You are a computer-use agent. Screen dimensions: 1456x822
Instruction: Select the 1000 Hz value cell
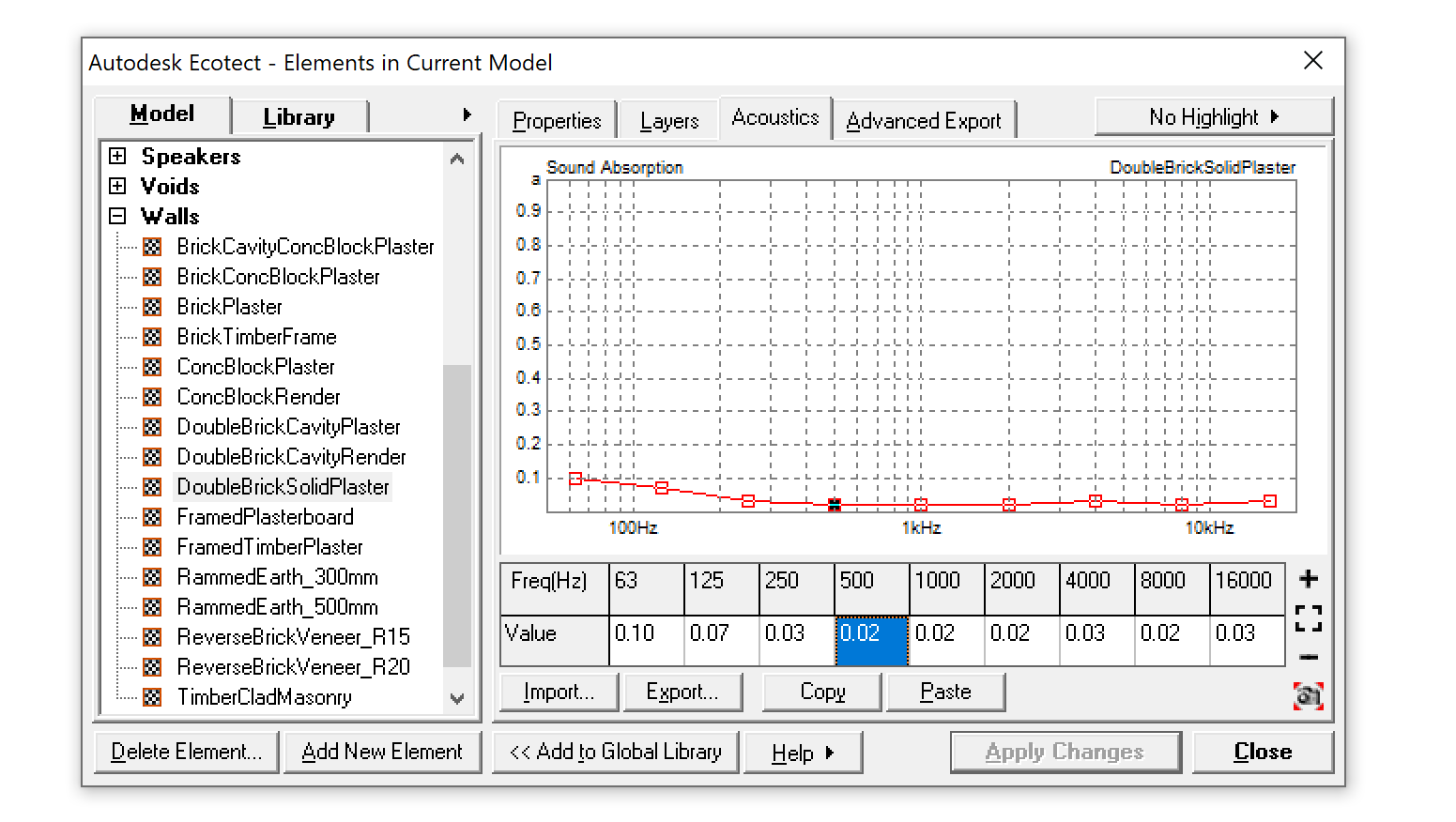tap(947, 640)
